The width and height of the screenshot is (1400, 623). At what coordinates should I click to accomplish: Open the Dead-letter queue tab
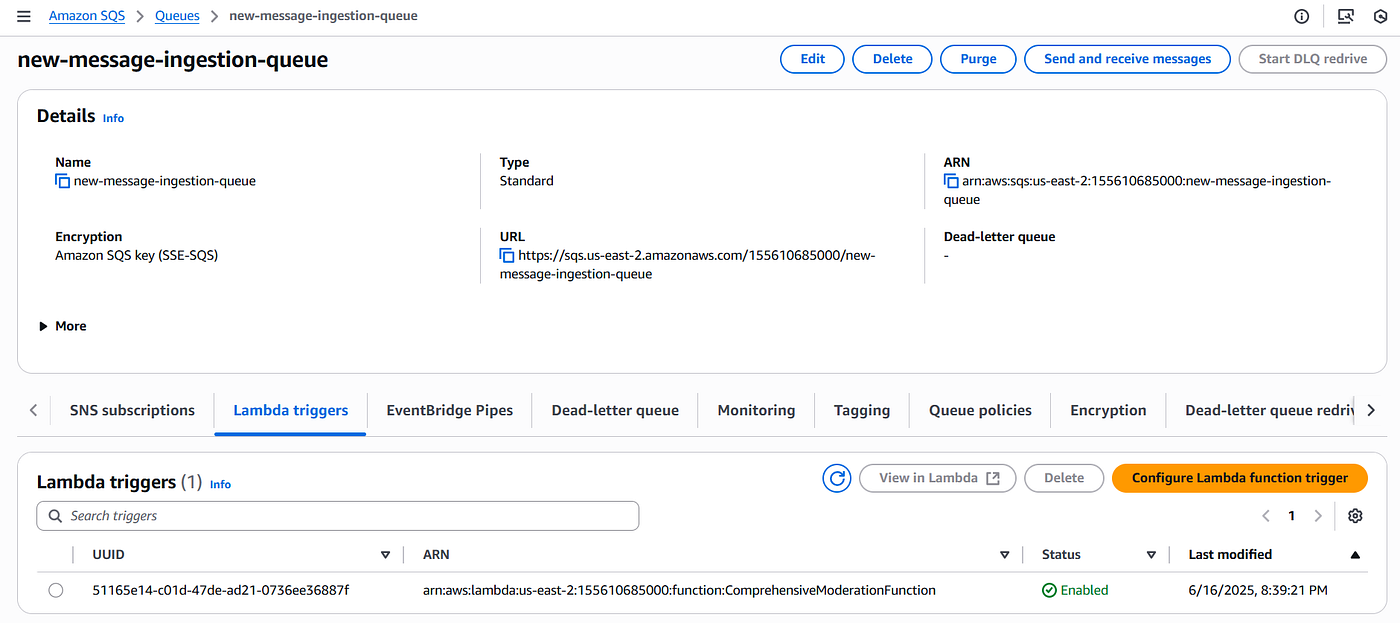pos(615,410)
